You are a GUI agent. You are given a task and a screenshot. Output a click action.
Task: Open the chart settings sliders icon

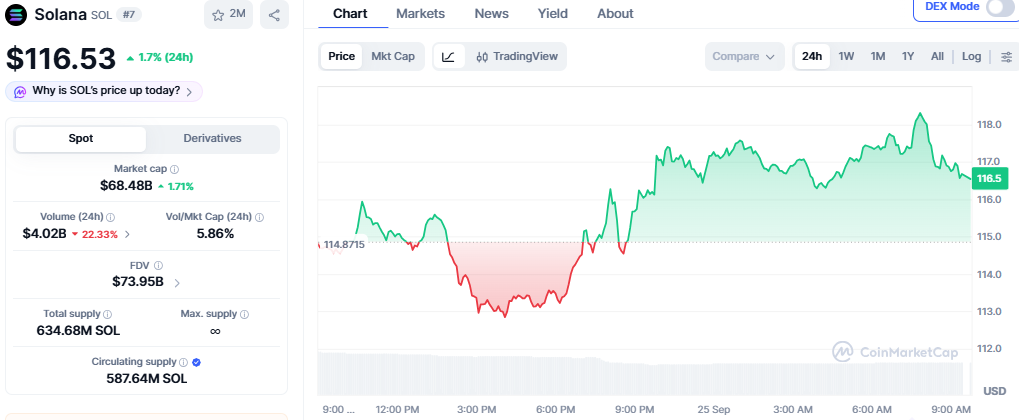pos(1006,57)
